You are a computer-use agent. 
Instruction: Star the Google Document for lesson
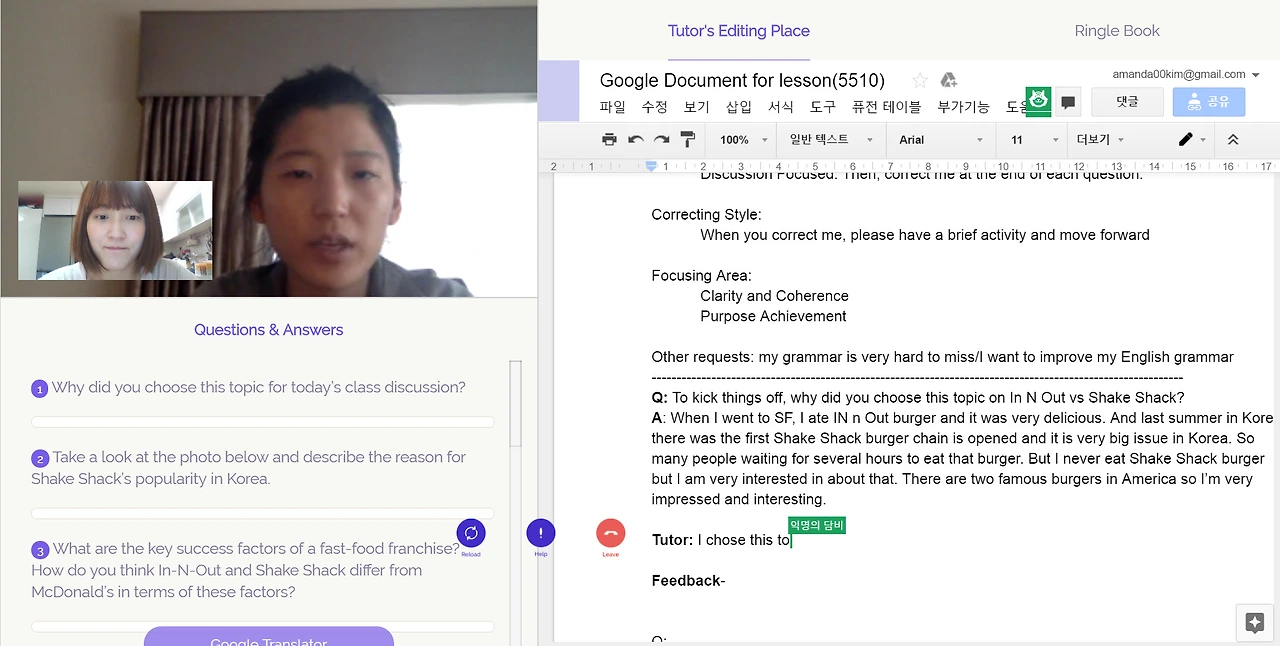(920, 80)
